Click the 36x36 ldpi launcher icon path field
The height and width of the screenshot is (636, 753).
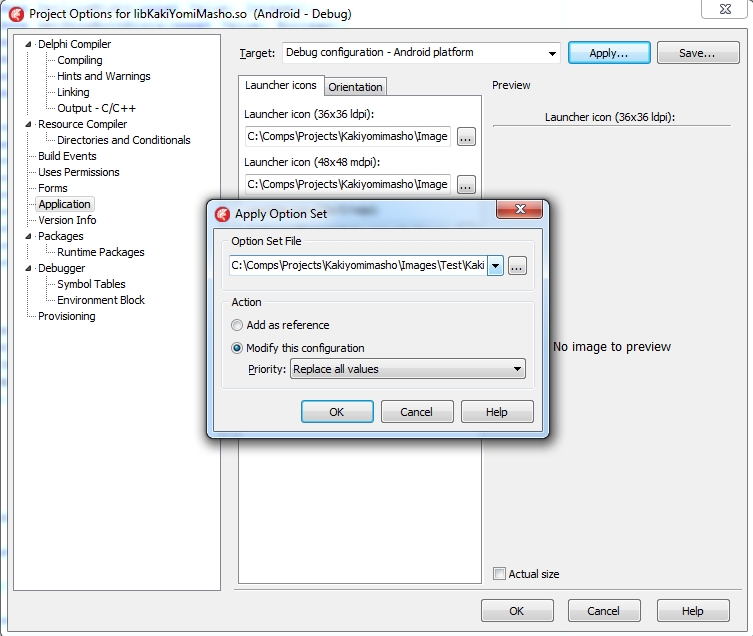click(x=348, y=136)
